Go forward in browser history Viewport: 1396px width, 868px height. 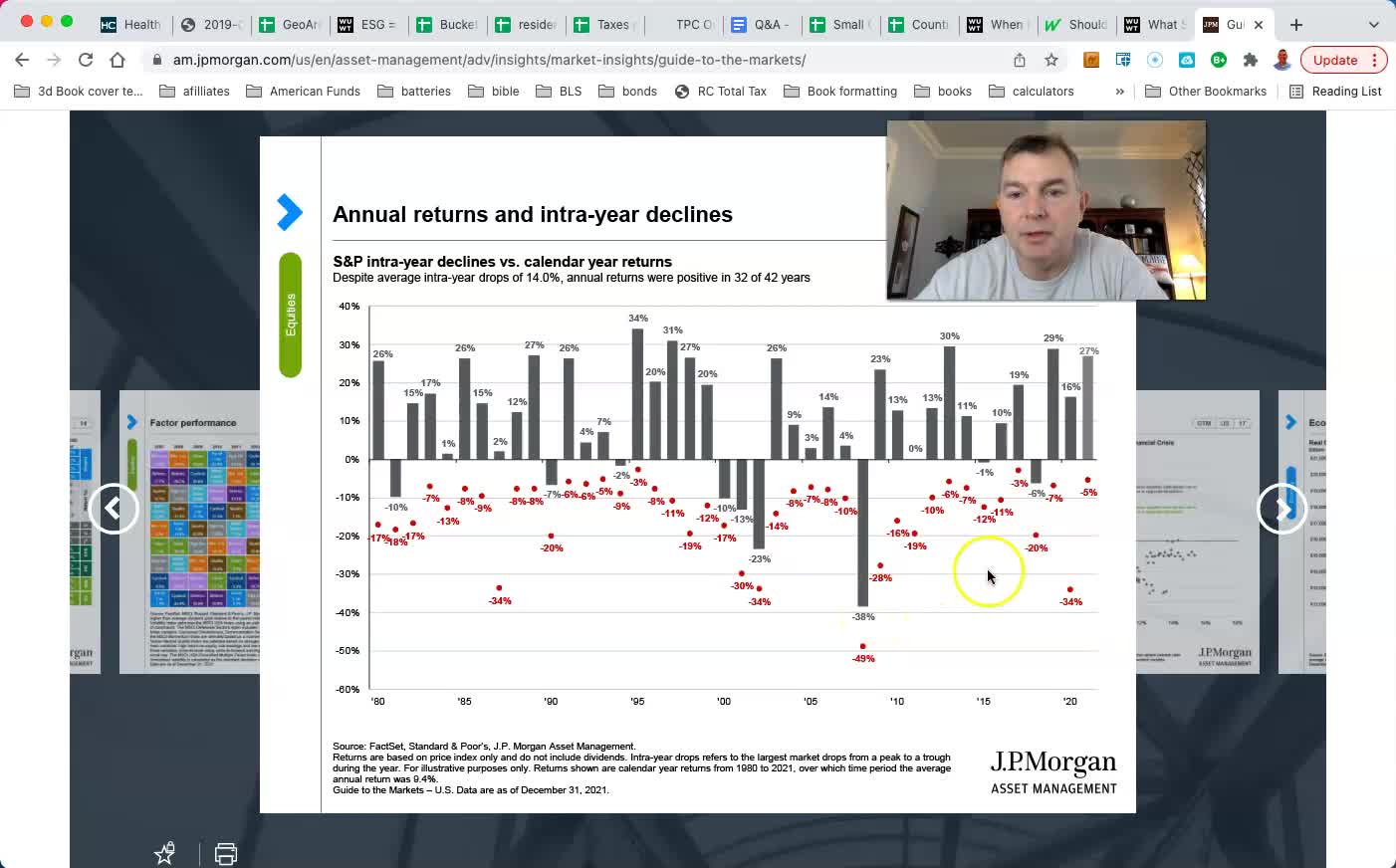[x=54, y=60]
